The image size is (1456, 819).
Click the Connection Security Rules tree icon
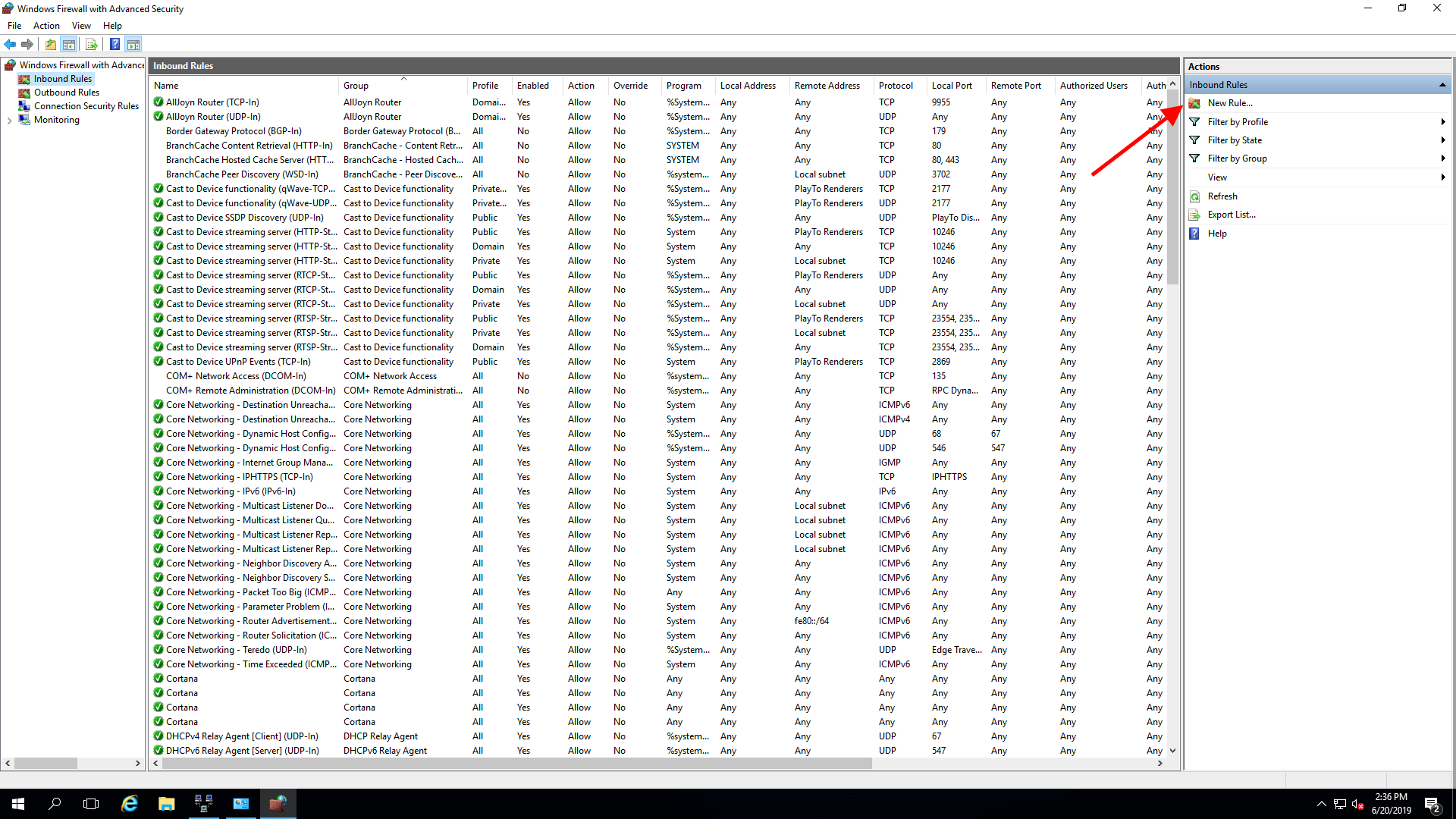click(x=24, y=106)
